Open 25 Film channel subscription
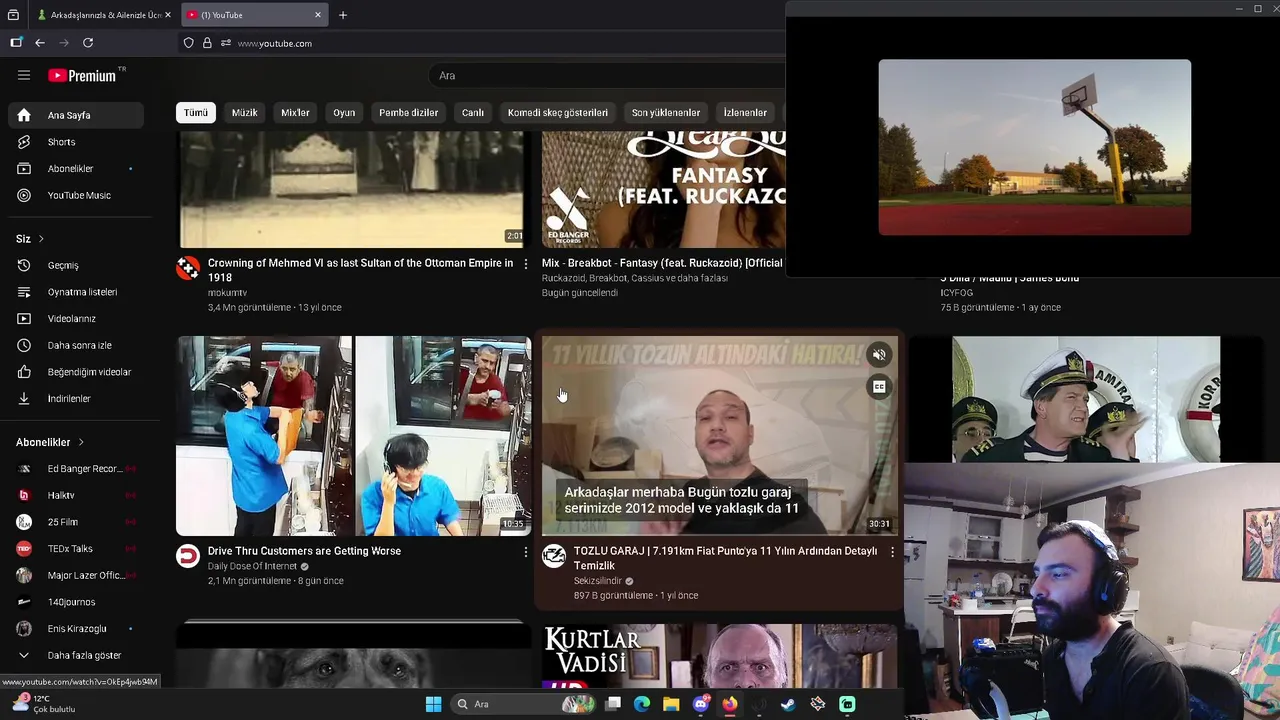This screenshot has width=1280, height=720. 76,522
